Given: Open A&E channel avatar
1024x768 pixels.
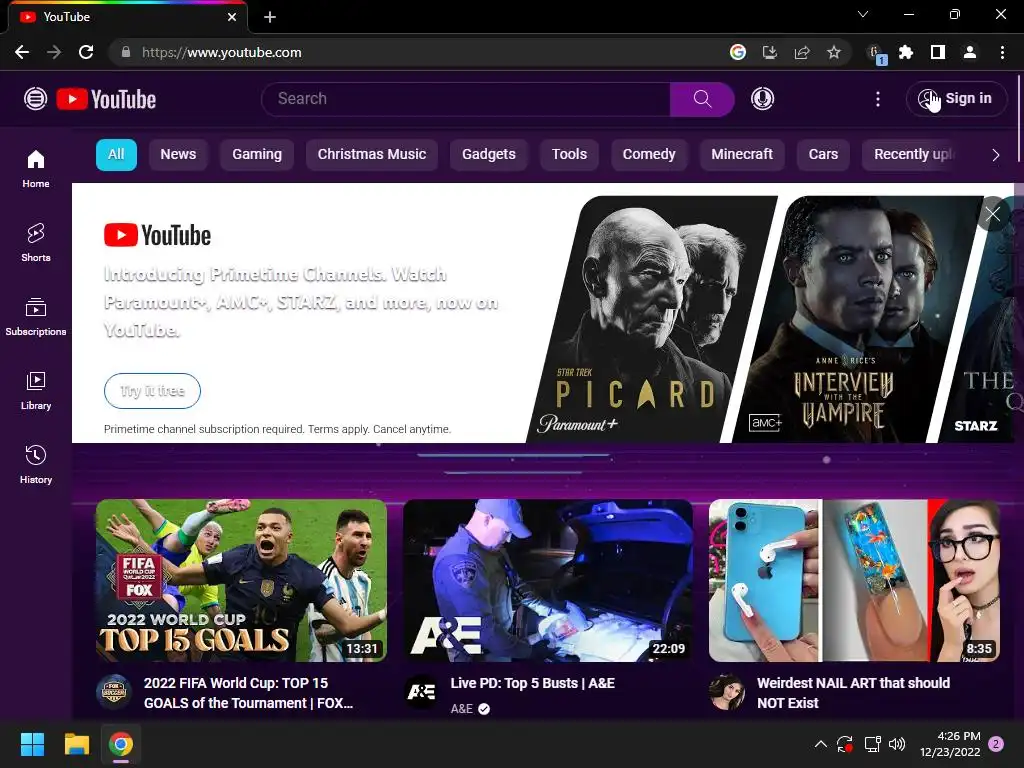Looking at the screenshot, I should click(421, 692).
